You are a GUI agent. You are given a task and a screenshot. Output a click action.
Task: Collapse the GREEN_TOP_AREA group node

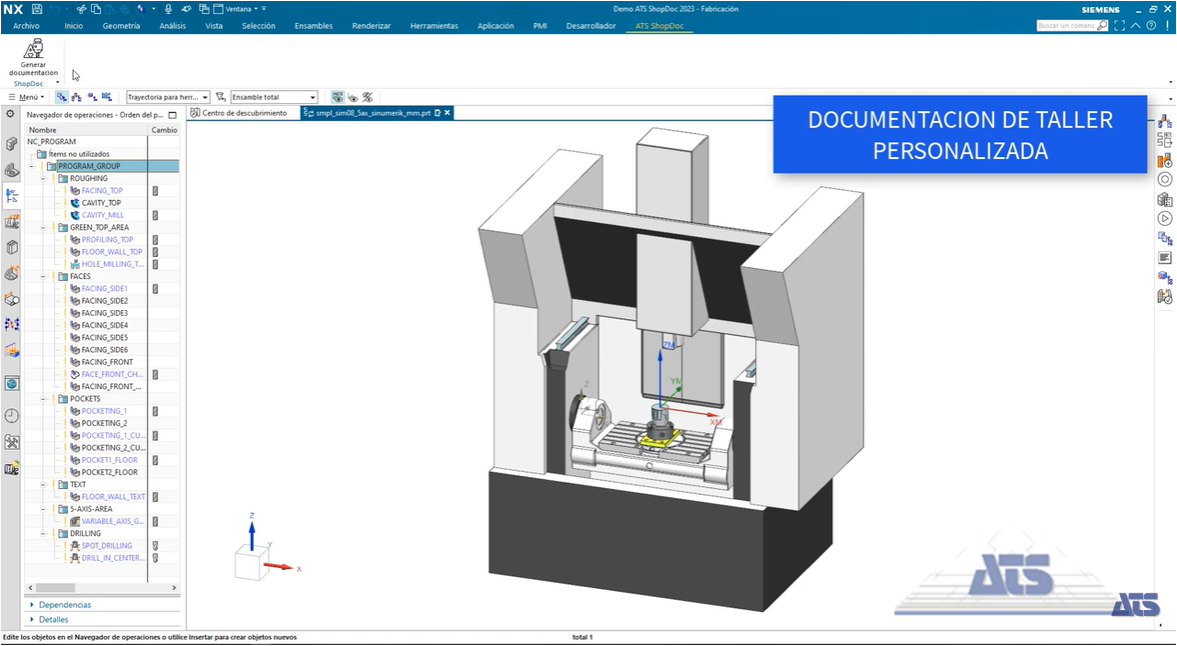(43, 227)
